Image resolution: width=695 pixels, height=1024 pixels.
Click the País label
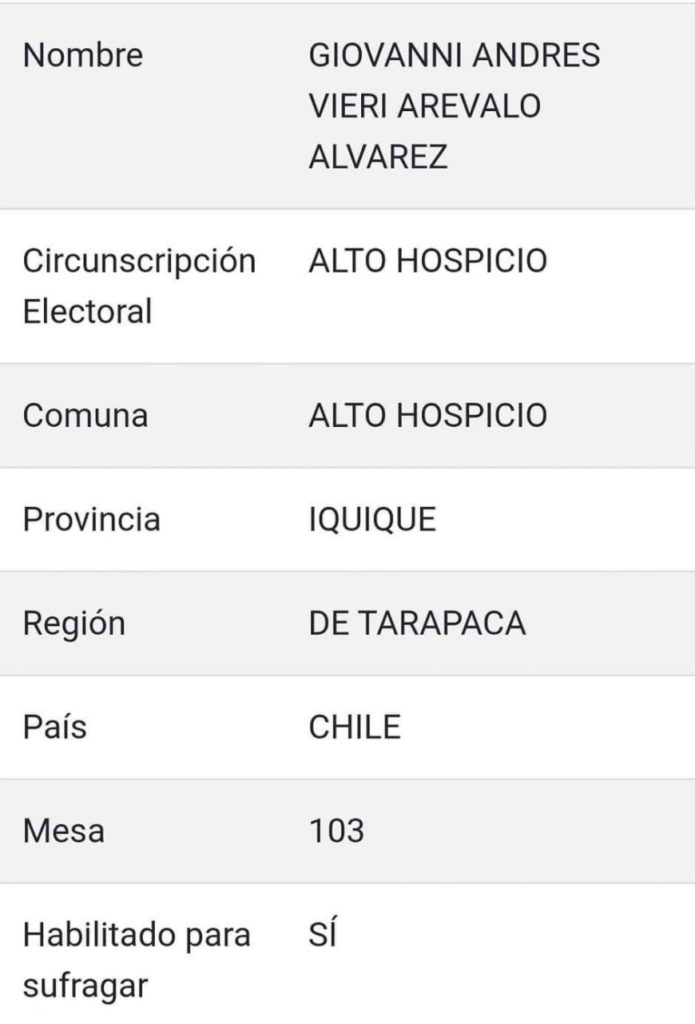55,726
